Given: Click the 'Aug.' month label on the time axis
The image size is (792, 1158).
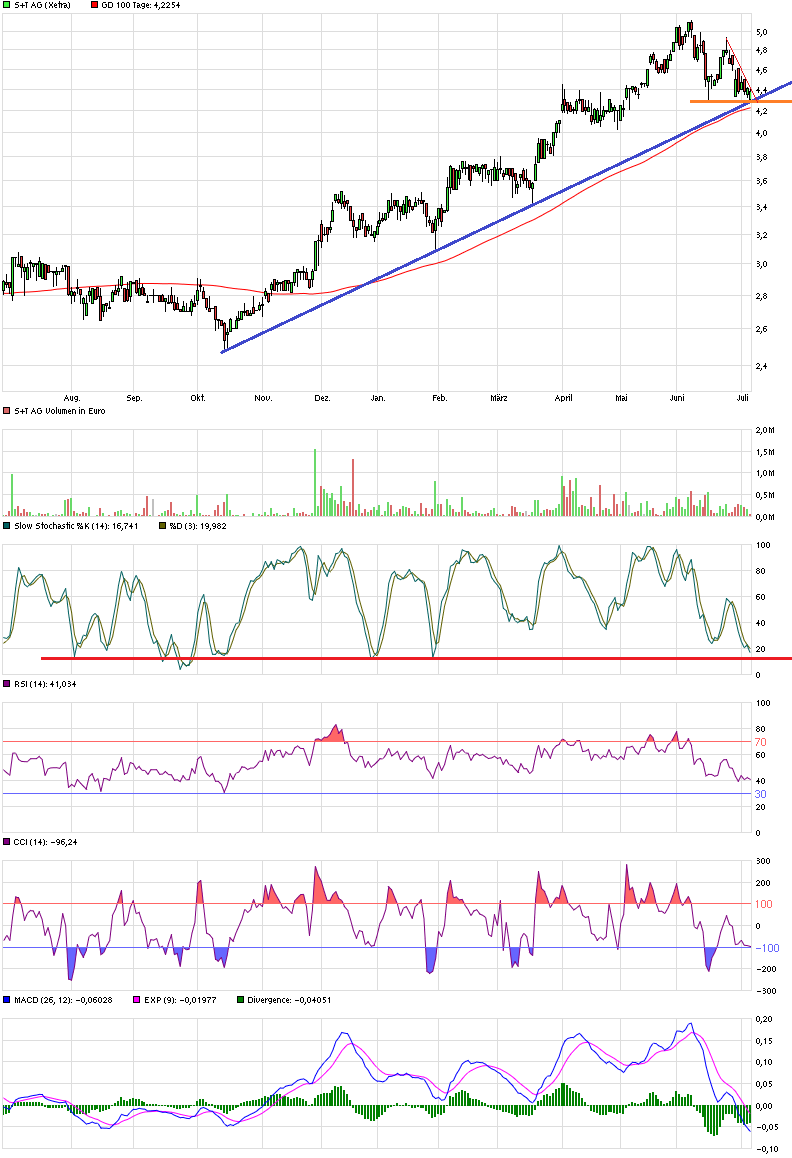Looking at the screenshot, I should coord(72,398).
